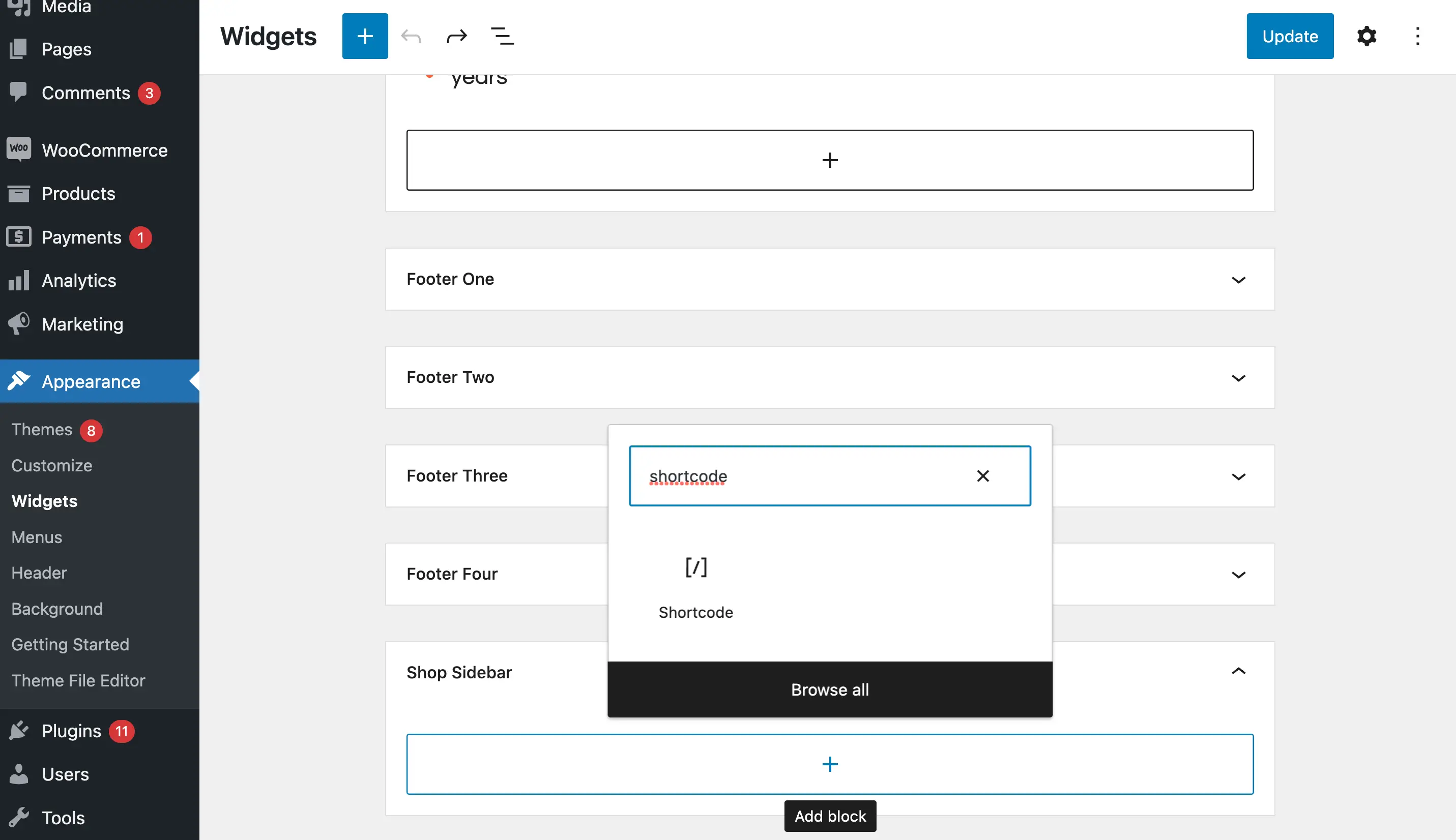Click the WordPress settings gear icon
This screenshot has width=1456, height=840.
click(x=1366, y=35)
